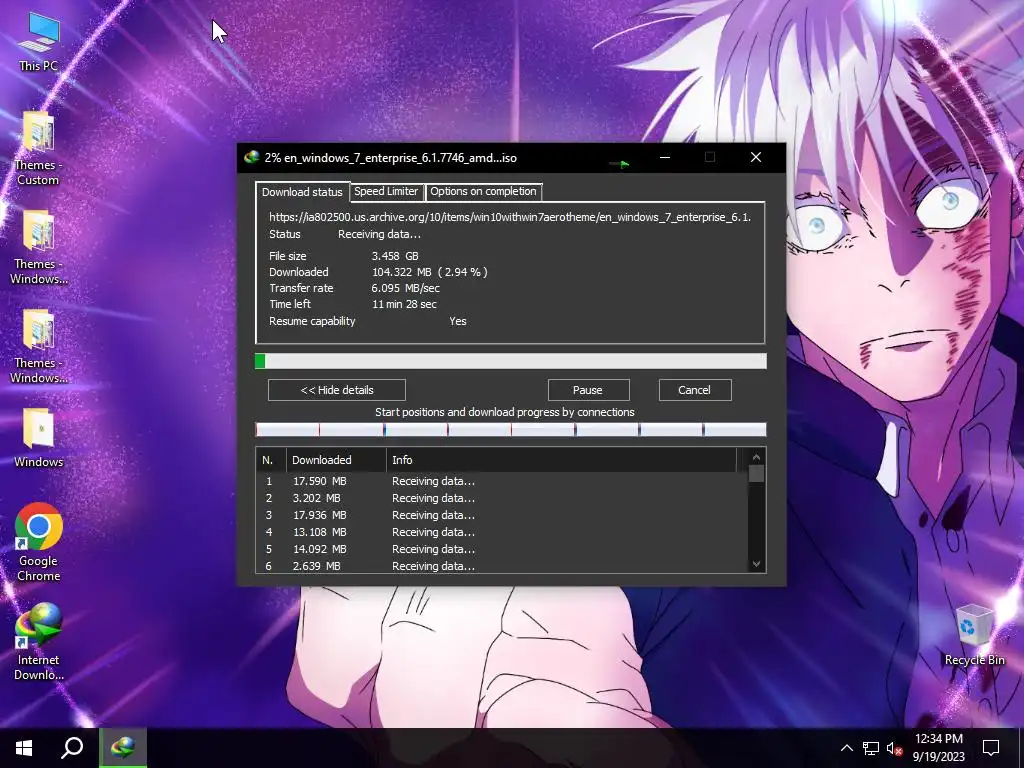
Task: Switch to Download status tab
Action: coord(302,192)
